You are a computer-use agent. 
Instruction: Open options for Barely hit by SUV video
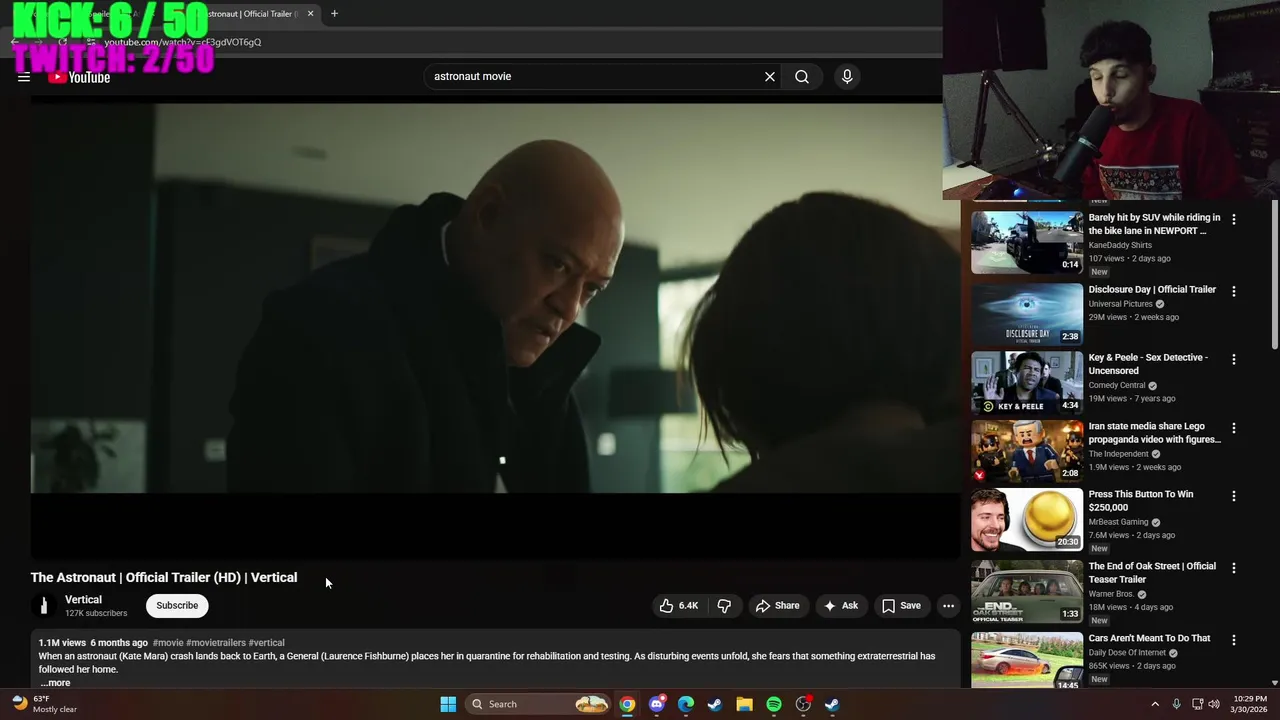[1233, 219]
